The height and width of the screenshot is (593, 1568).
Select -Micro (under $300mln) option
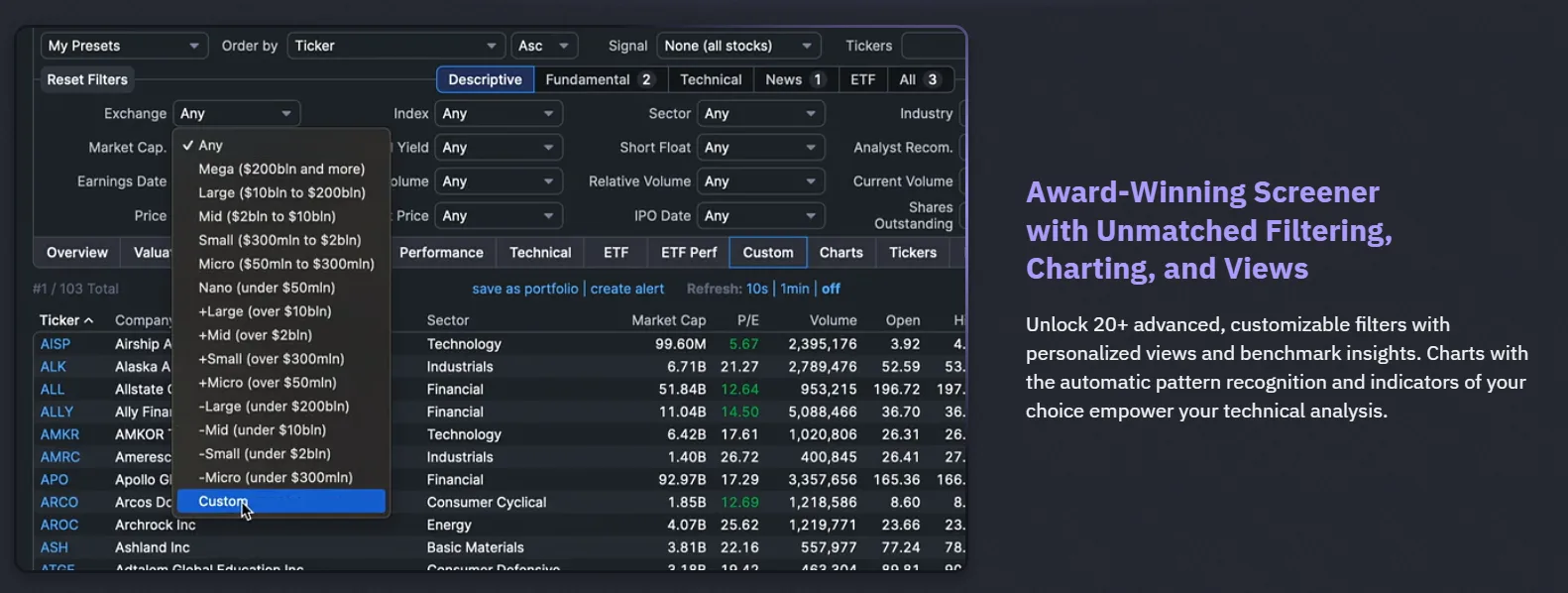pos(281,478)
